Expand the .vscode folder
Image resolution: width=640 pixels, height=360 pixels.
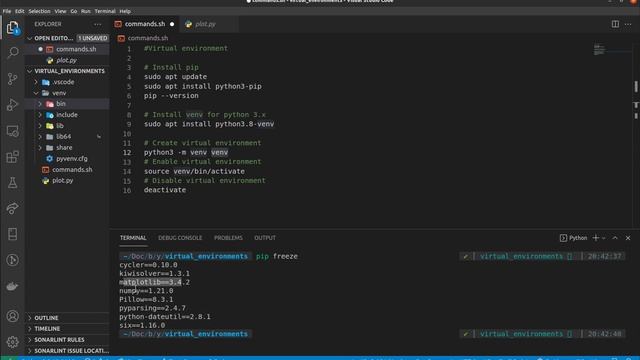point(36,82)
